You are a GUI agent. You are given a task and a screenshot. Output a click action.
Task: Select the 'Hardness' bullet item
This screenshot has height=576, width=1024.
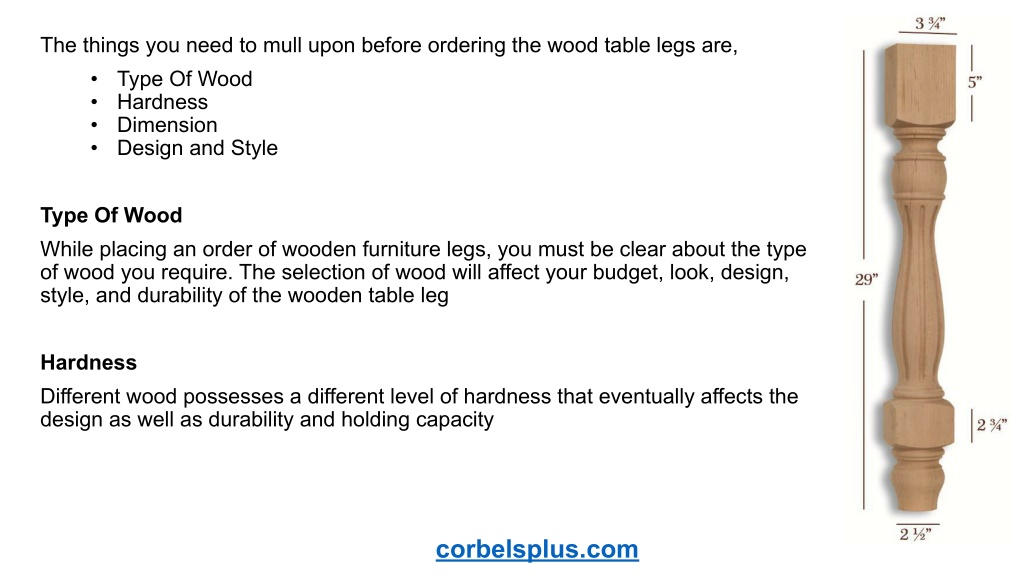pyautogui.click(x=162, y=102)
